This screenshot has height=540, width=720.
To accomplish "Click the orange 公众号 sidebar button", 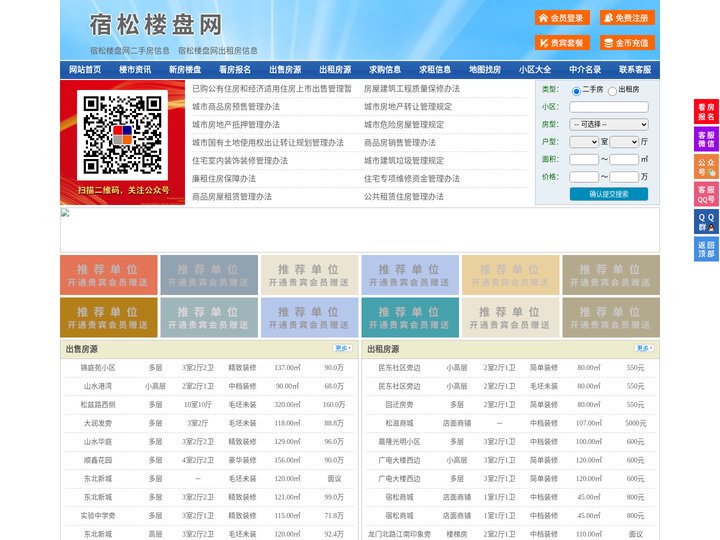I will pyautogui.click(x=706, y=167).
